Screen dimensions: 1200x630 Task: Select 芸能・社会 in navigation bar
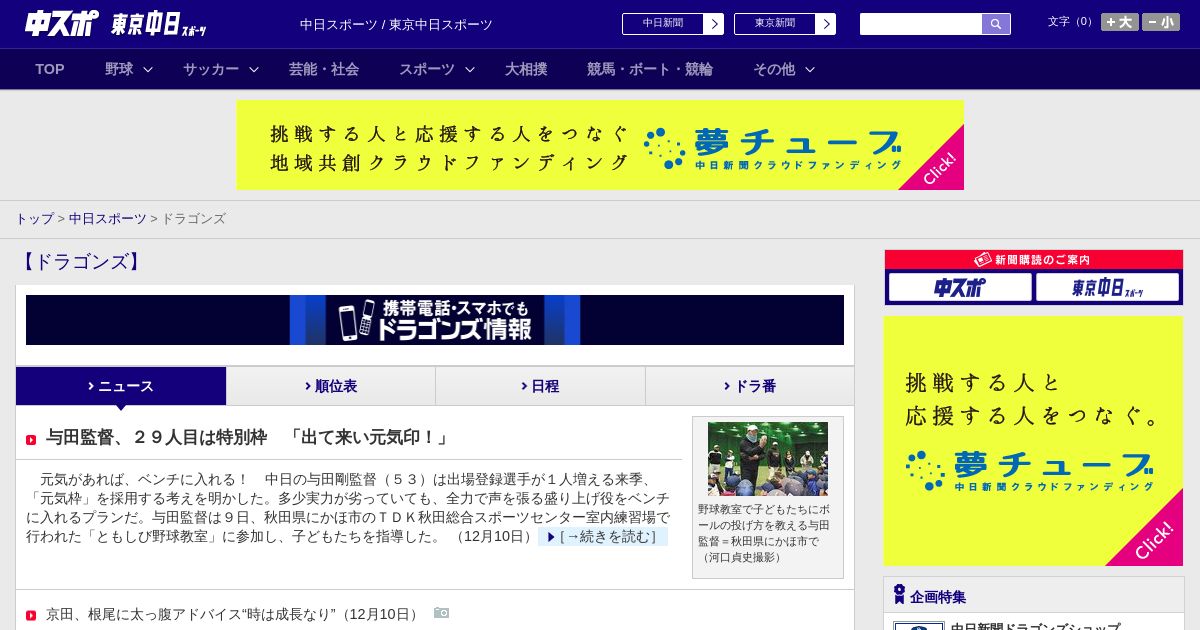(324, 69)
